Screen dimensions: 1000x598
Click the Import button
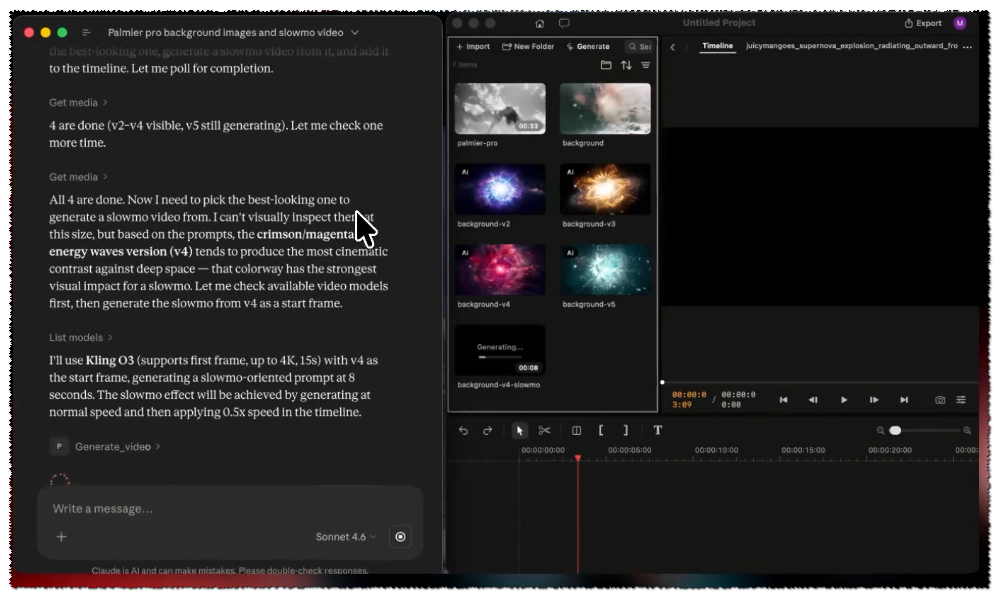coord(473,47)
